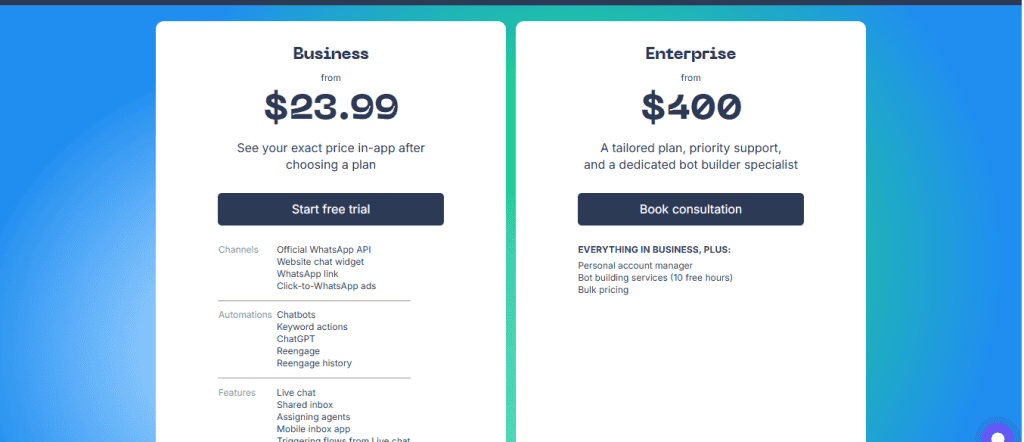Select the Enterprise plan heading
This screenshot has height=442, width=1024.
coord(690,54)
